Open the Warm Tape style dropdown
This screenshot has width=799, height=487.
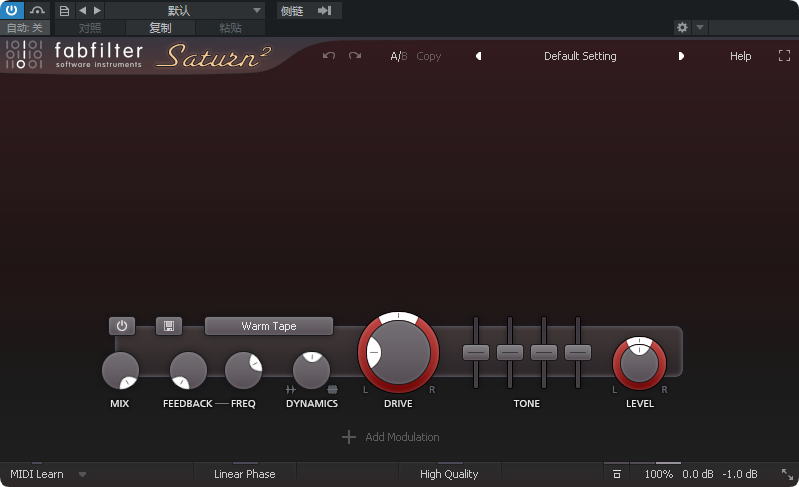click(x=269, y=326)
